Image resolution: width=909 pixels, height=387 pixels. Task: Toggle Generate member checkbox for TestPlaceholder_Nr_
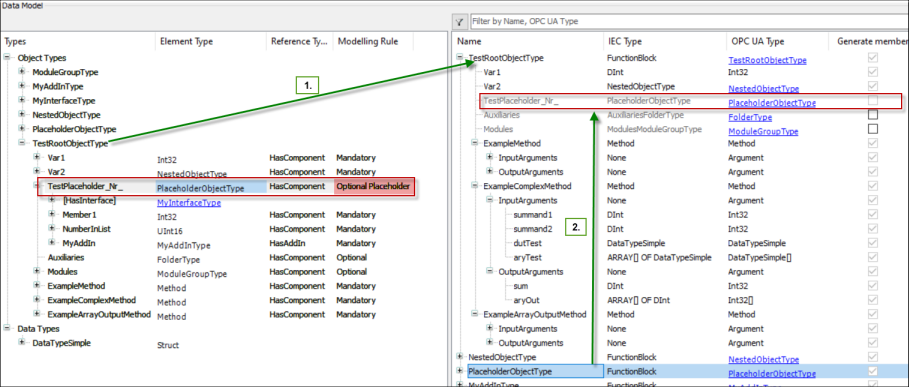pos(872,101)
